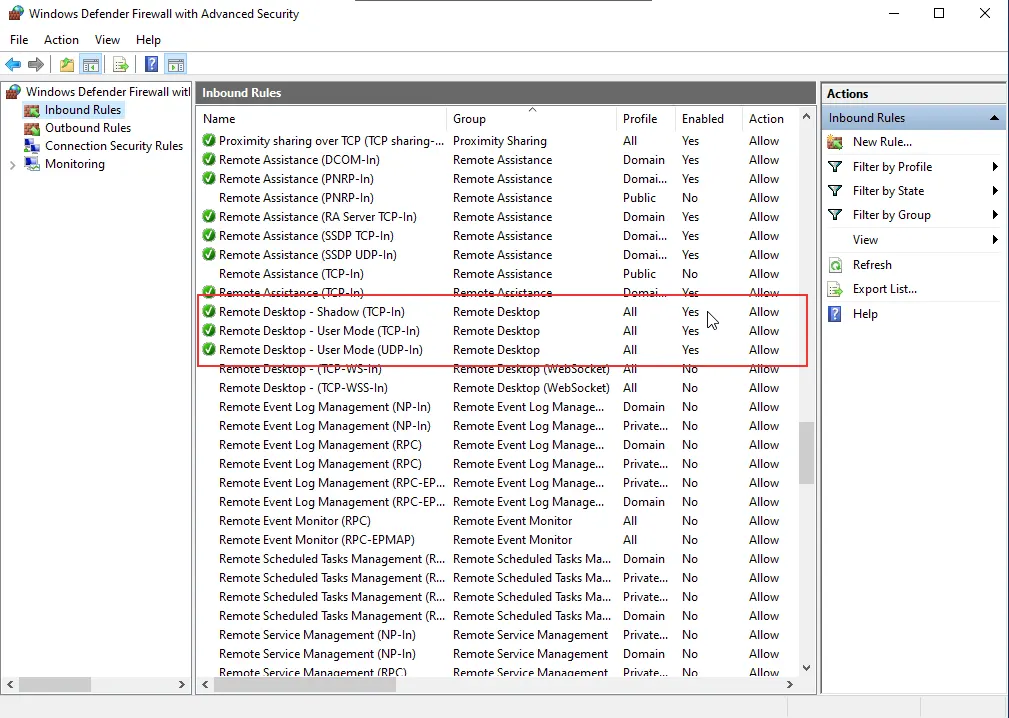Screen dimensions: 1009x718
Task: Sort rules by the Enabled column header
Action: click(703, 118)
